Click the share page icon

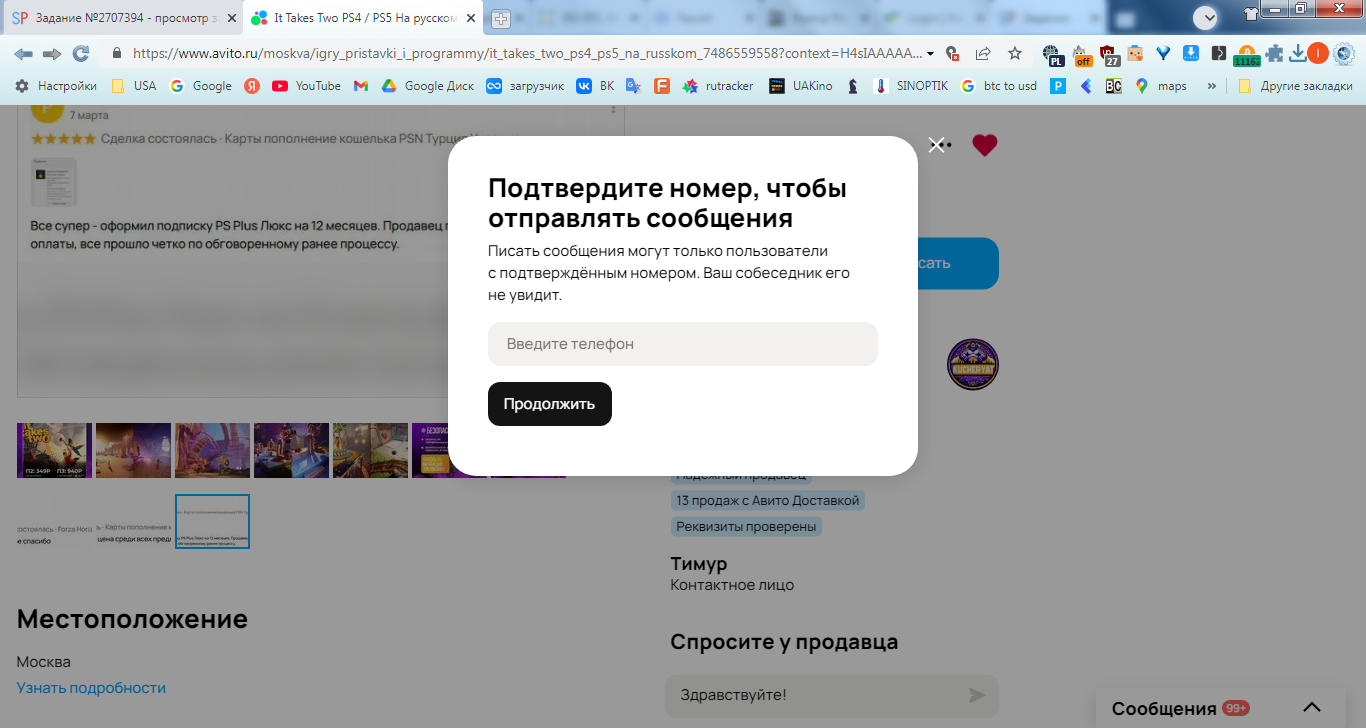[x=984, y=53]
